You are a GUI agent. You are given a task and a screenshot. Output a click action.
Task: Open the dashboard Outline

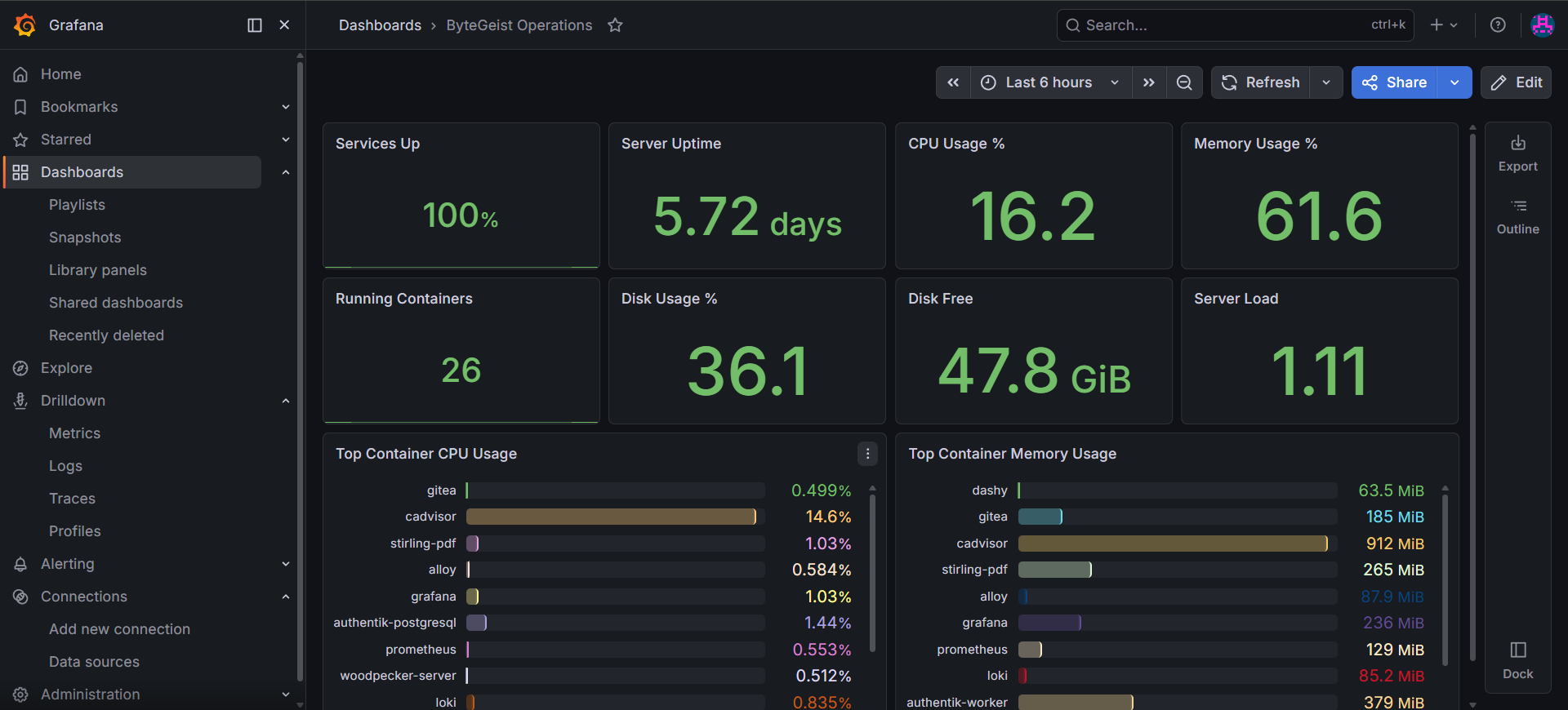[x=1518, y=216]
